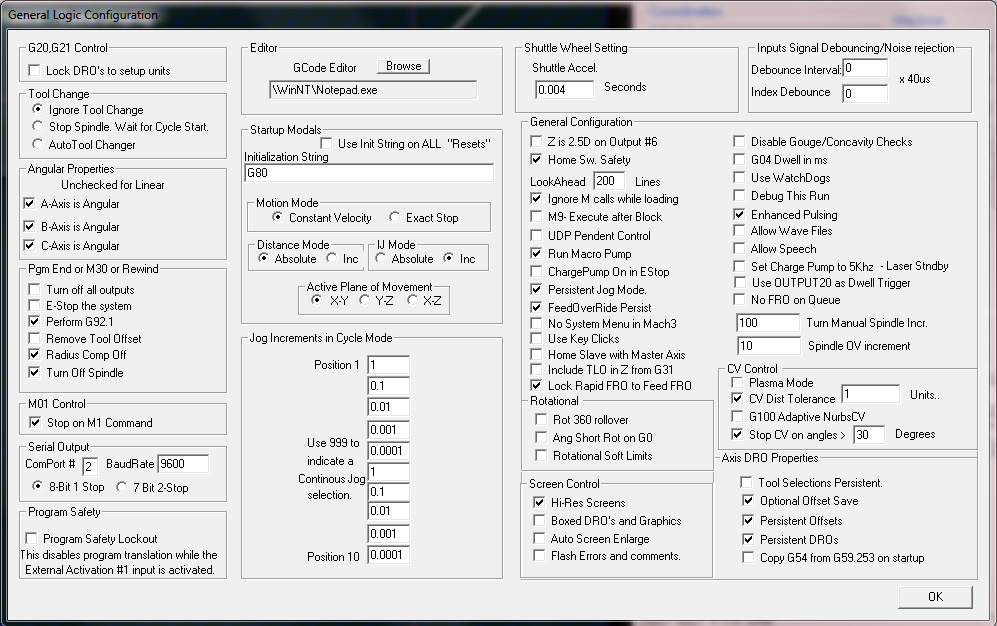Click the Browse button for GCode Editor
This screenshot has width=997, height=626.
pos(404,66)
